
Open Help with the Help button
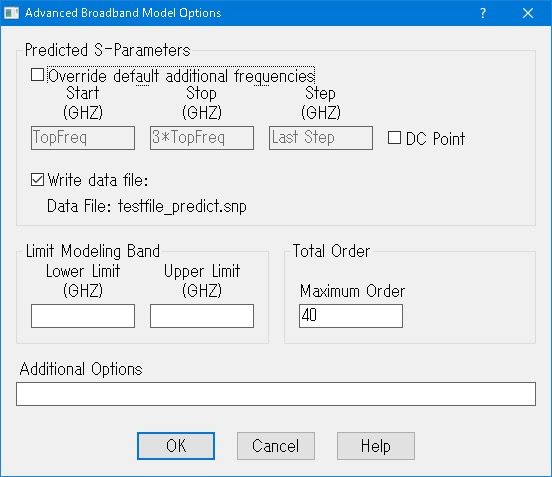point(376,446)
